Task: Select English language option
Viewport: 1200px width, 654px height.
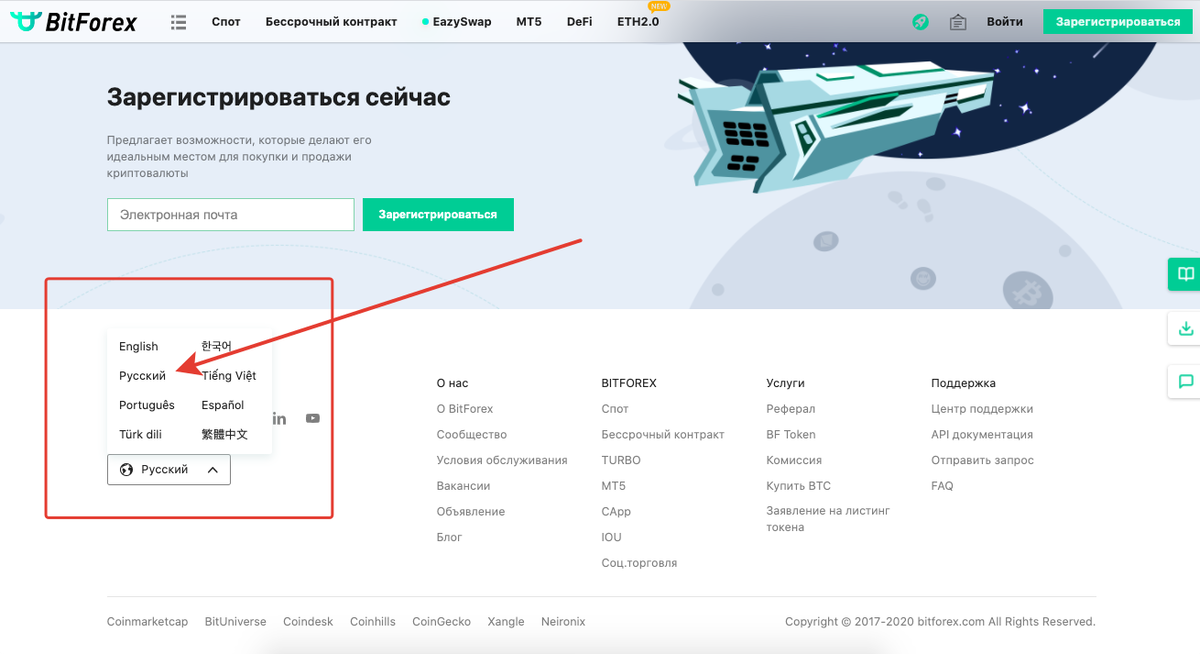Action: 139,346
